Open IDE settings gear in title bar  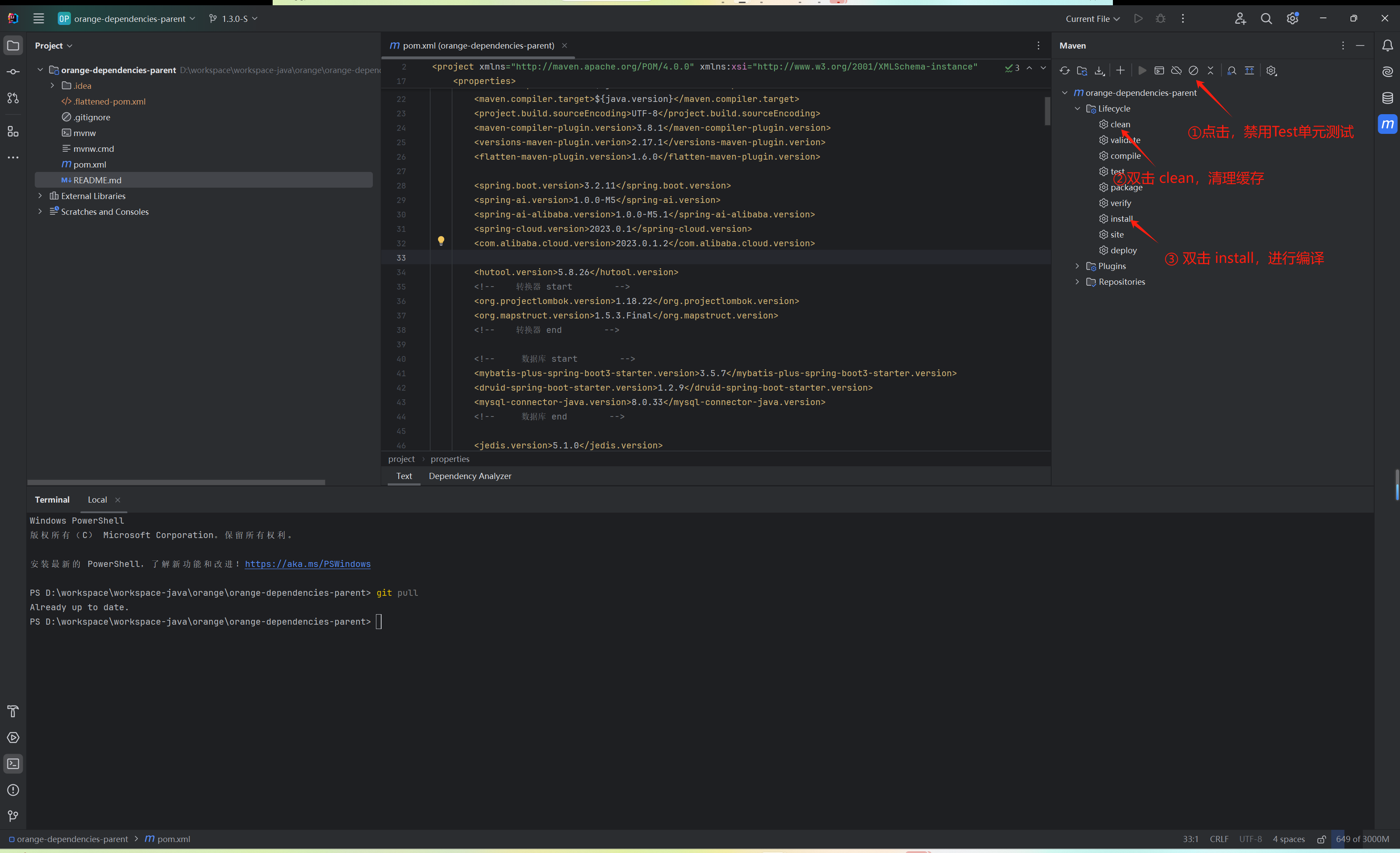(1293, 19)
